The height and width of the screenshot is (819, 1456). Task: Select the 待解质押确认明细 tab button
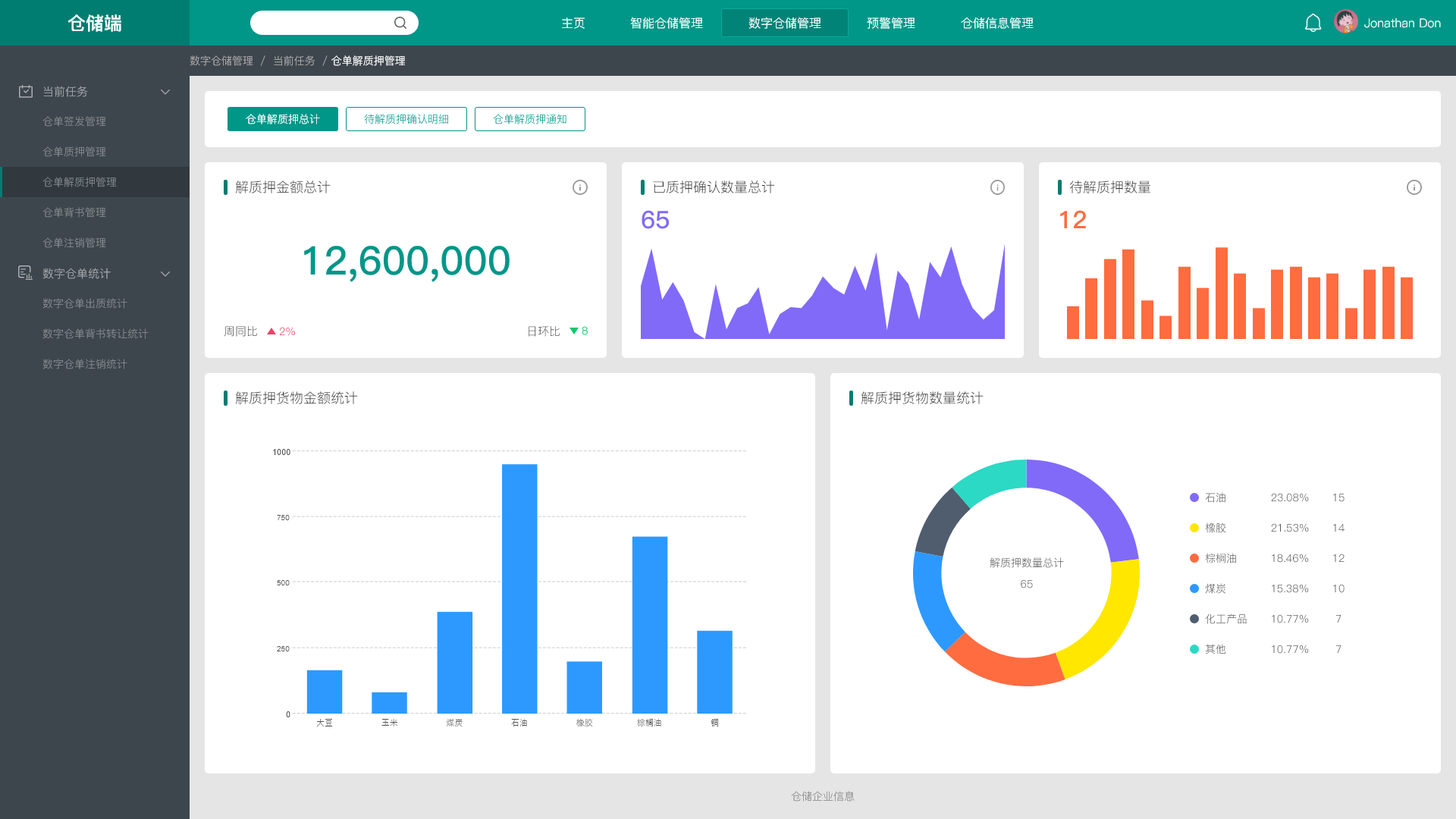click(x=406, y=119)
